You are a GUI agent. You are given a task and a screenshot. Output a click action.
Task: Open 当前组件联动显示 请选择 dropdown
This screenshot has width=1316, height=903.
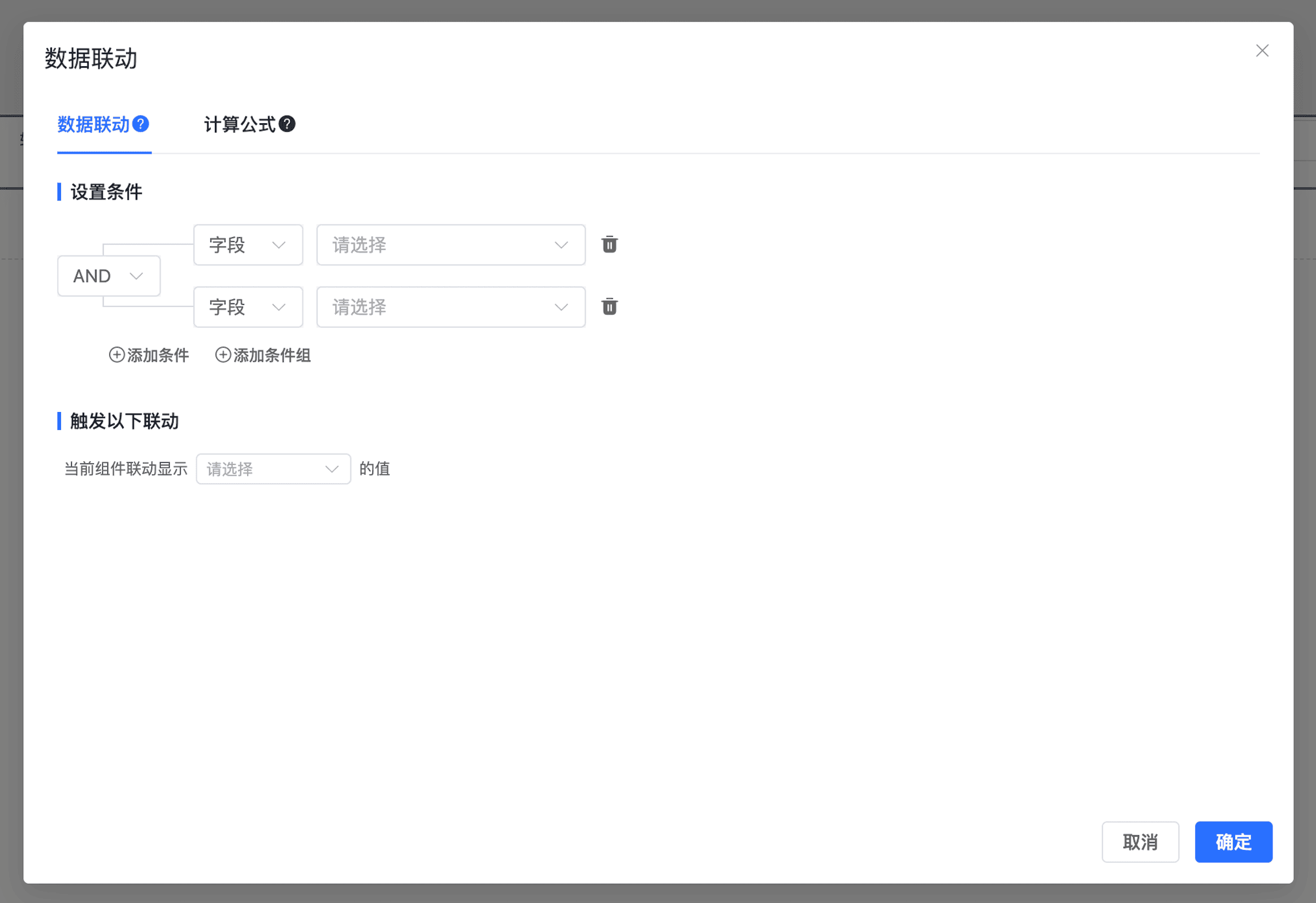pos(273,469)
